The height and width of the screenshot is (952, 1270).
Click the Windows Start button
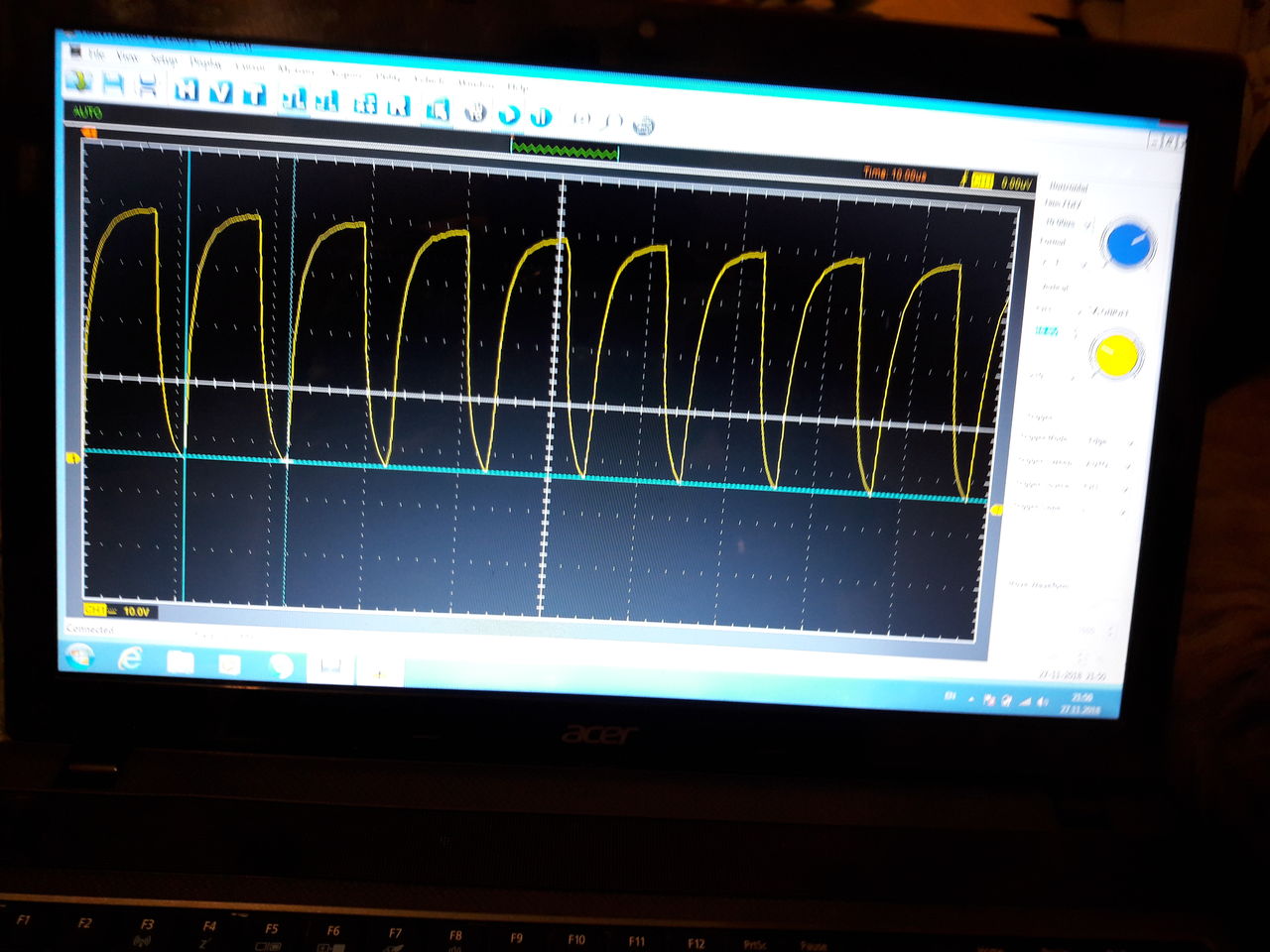(x=79, y=655)
